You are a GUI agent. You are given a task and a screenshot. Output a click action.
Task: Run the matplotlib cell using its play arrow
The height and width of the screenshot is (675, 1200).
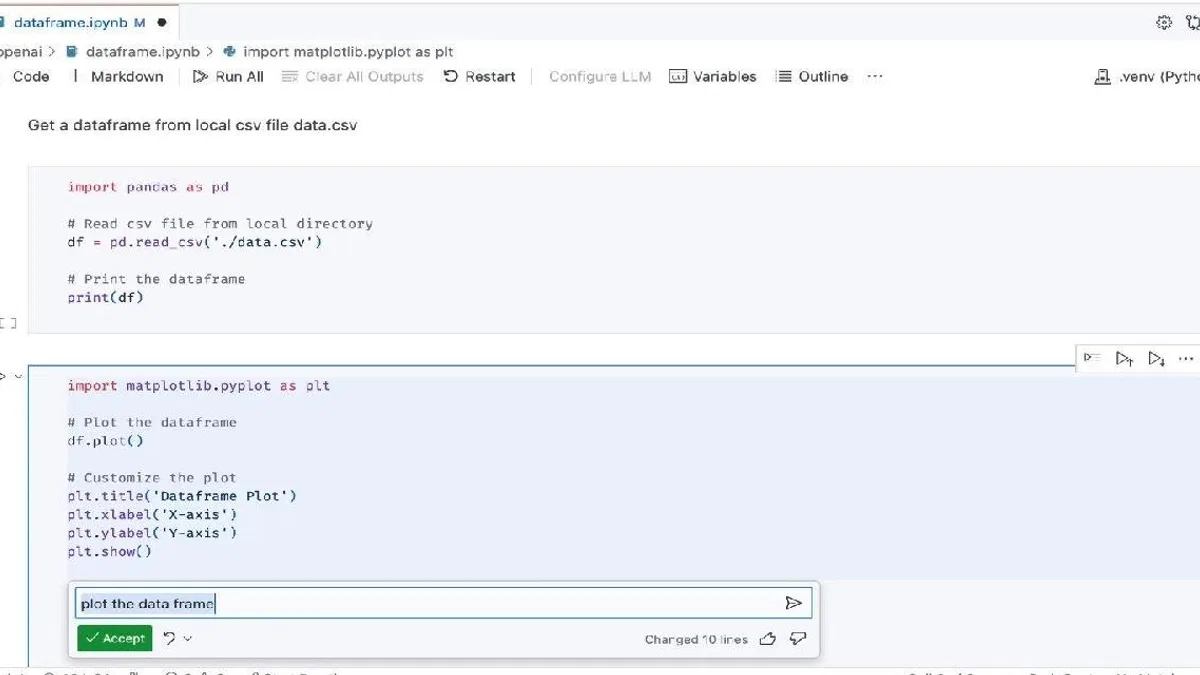pos(3,376)
